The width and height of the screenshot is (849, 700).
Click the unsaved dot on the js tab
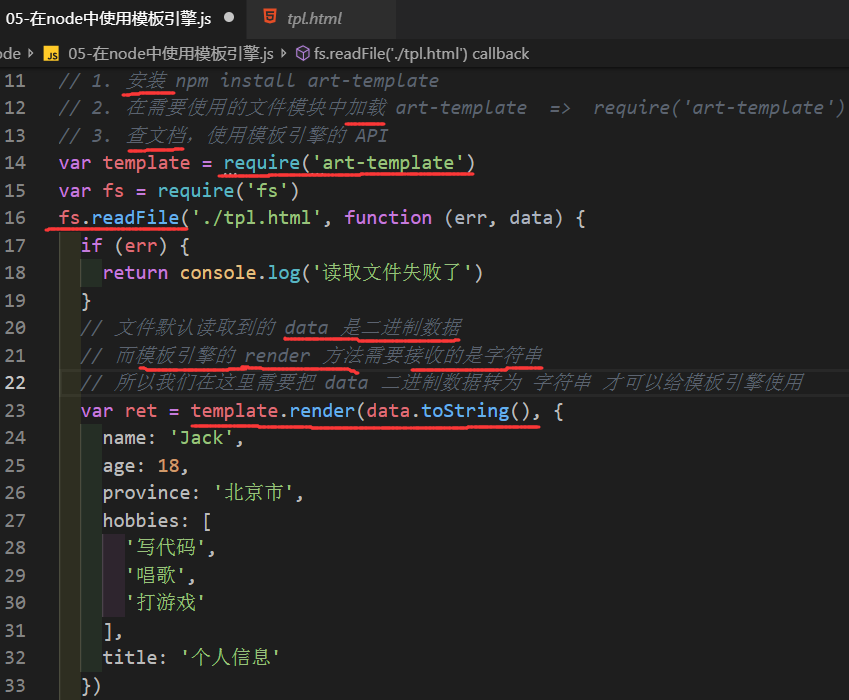tap(229, 17)
